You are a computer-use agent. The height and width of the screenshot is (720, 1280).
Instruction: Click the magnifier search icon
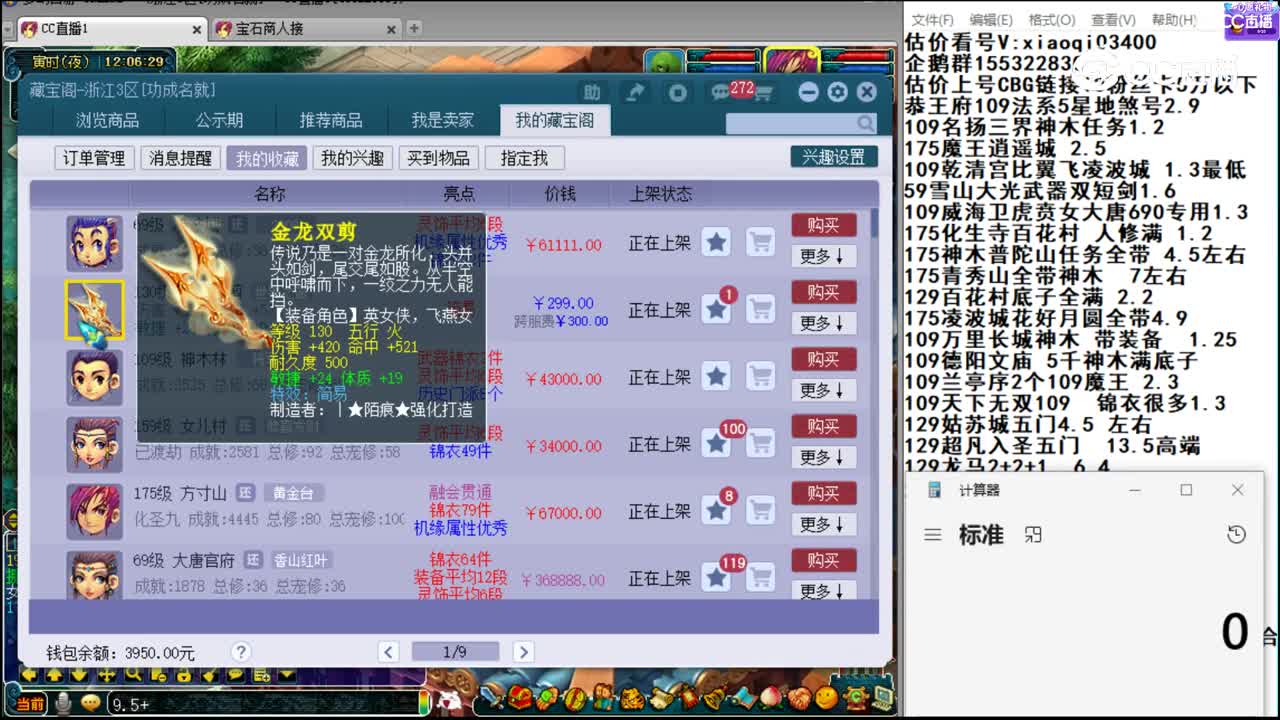[x=865, y=123]
